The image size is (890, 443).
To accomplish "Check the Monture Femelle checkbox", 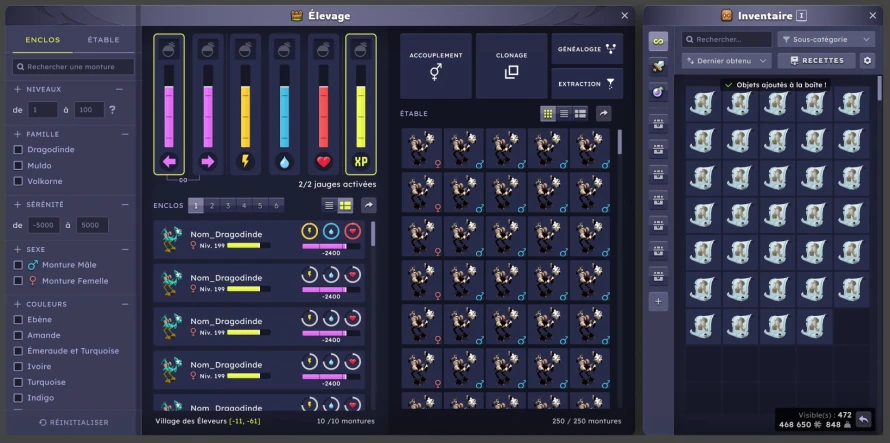I will point(18,281).
